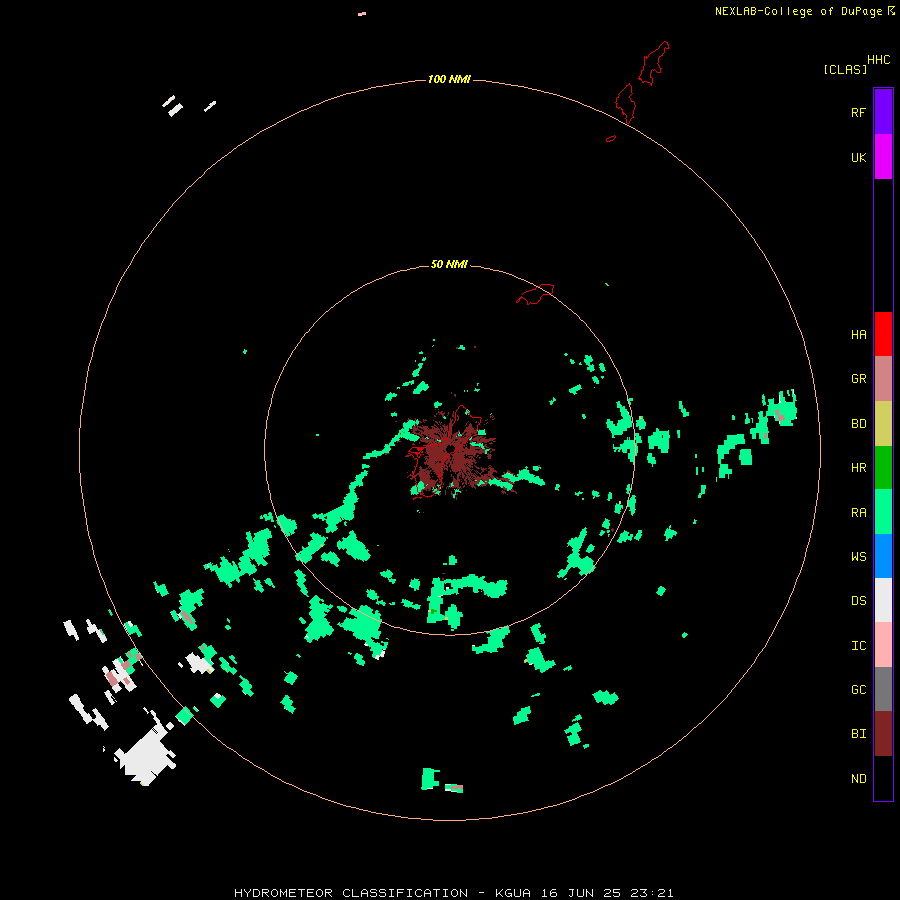Select the WS blue legend swatch

click(x=883, y=556)
